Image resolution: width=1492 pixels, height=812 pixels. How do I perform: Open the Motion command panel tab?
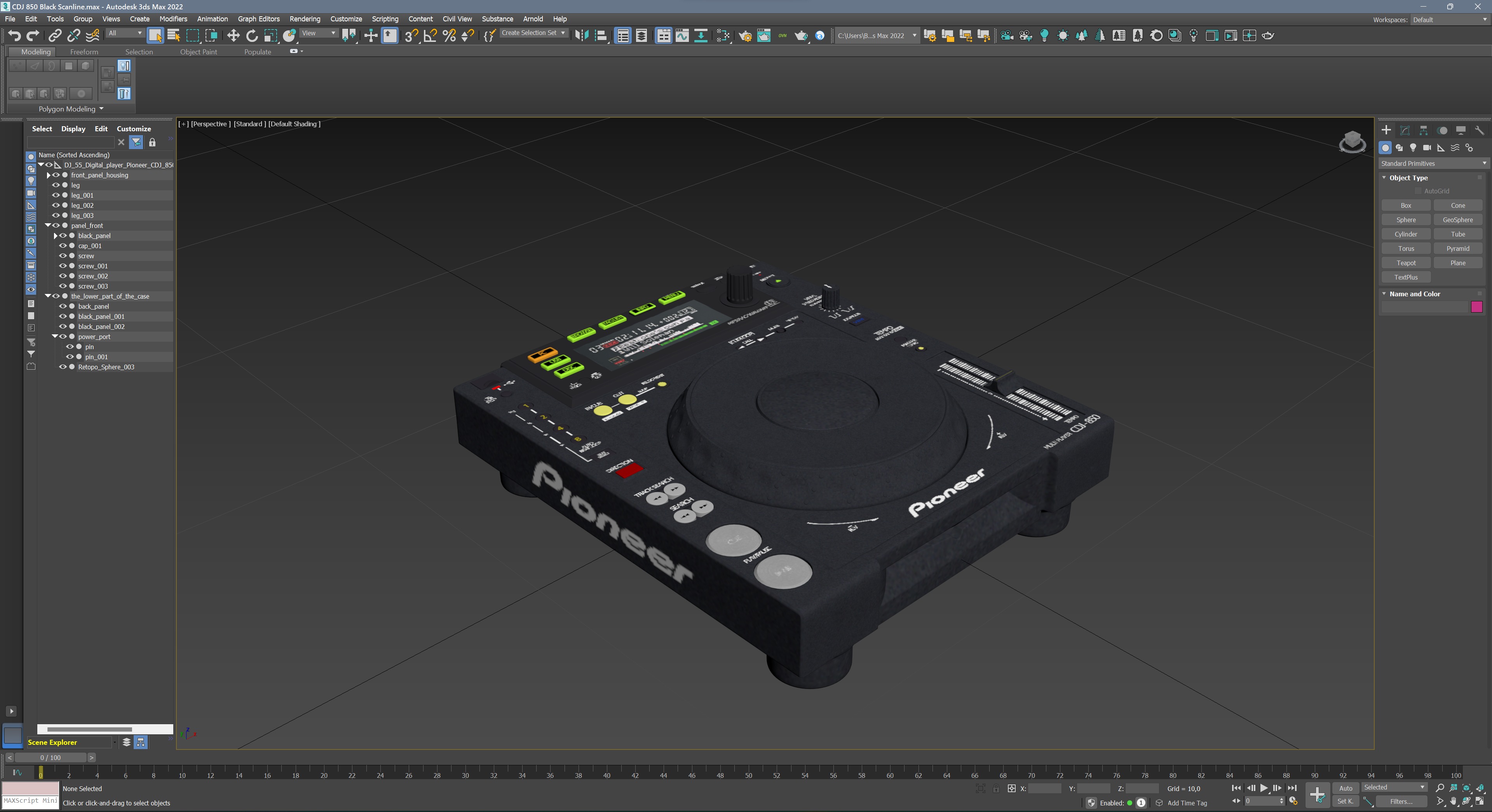tap(1442, 130)
